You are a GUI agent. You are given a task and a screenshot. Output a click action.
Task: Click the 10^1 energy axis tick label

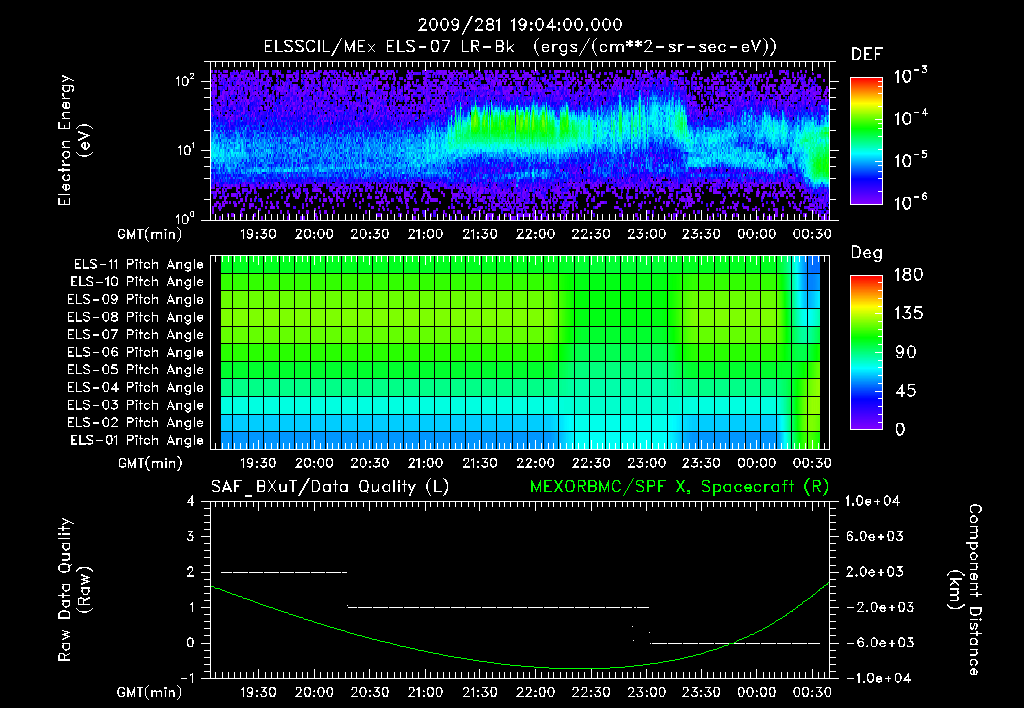pyautogui.click(x=185, y=150)
